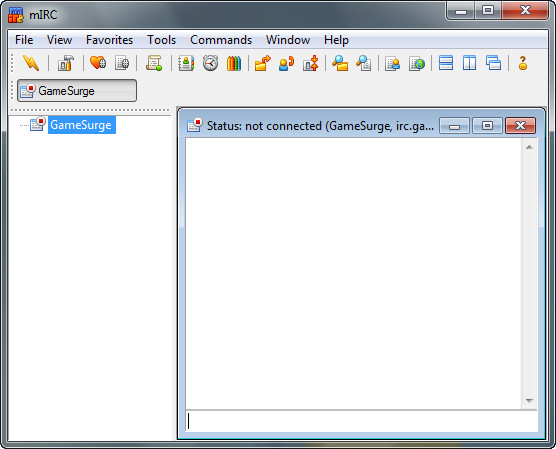This screenshot has height=449, width=556.
Task: Select GameSurge in the treebar
Action: pyautogui.click(x=81, y=125)
